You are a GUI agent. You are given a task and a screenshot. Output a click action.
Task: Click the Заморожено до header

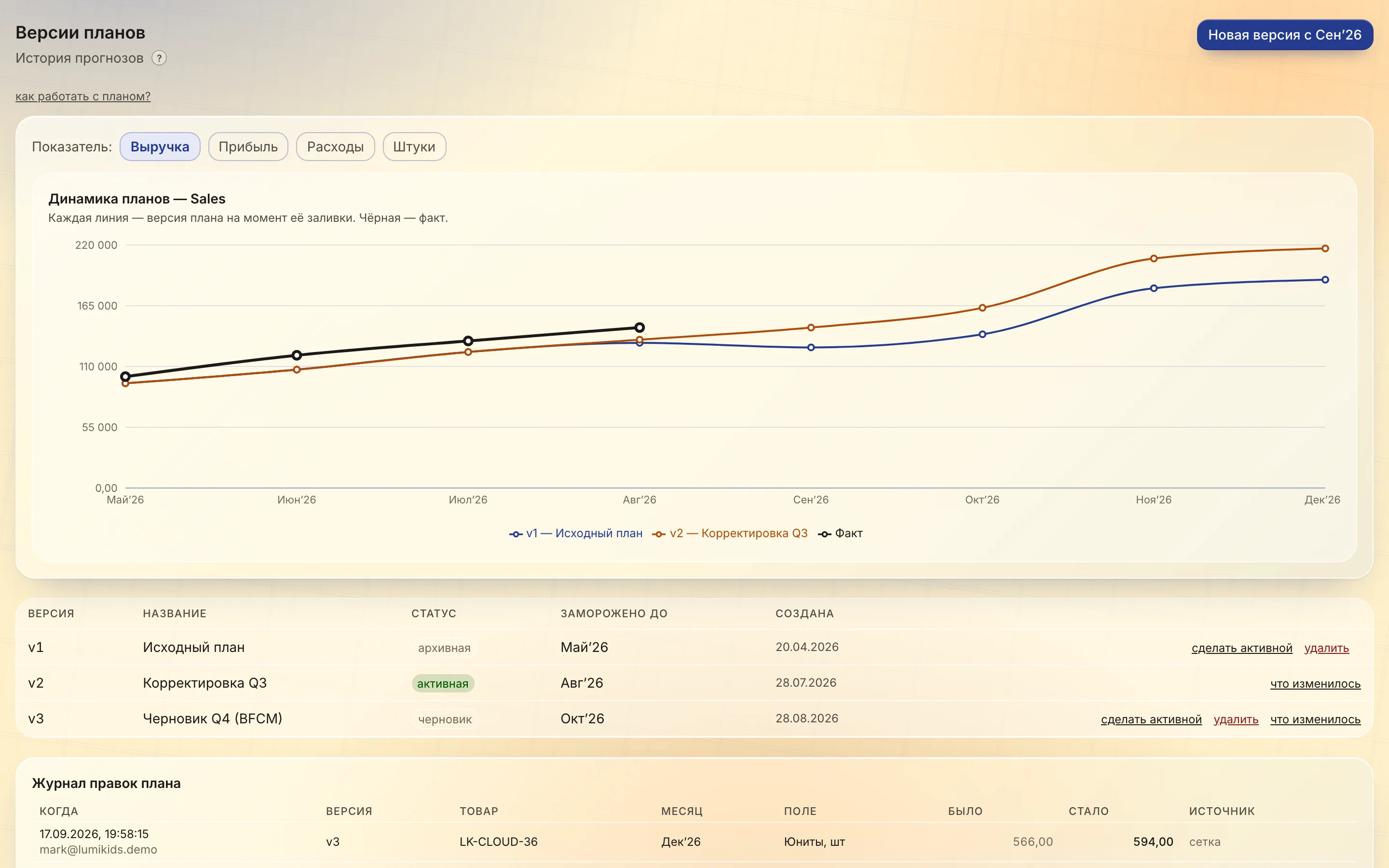[613, 613]
